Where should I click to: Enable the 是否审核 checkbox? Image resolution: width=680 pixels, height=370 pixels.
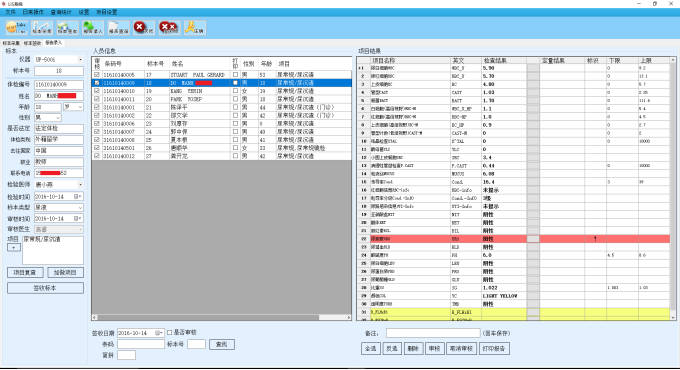(x=170, y=333)
